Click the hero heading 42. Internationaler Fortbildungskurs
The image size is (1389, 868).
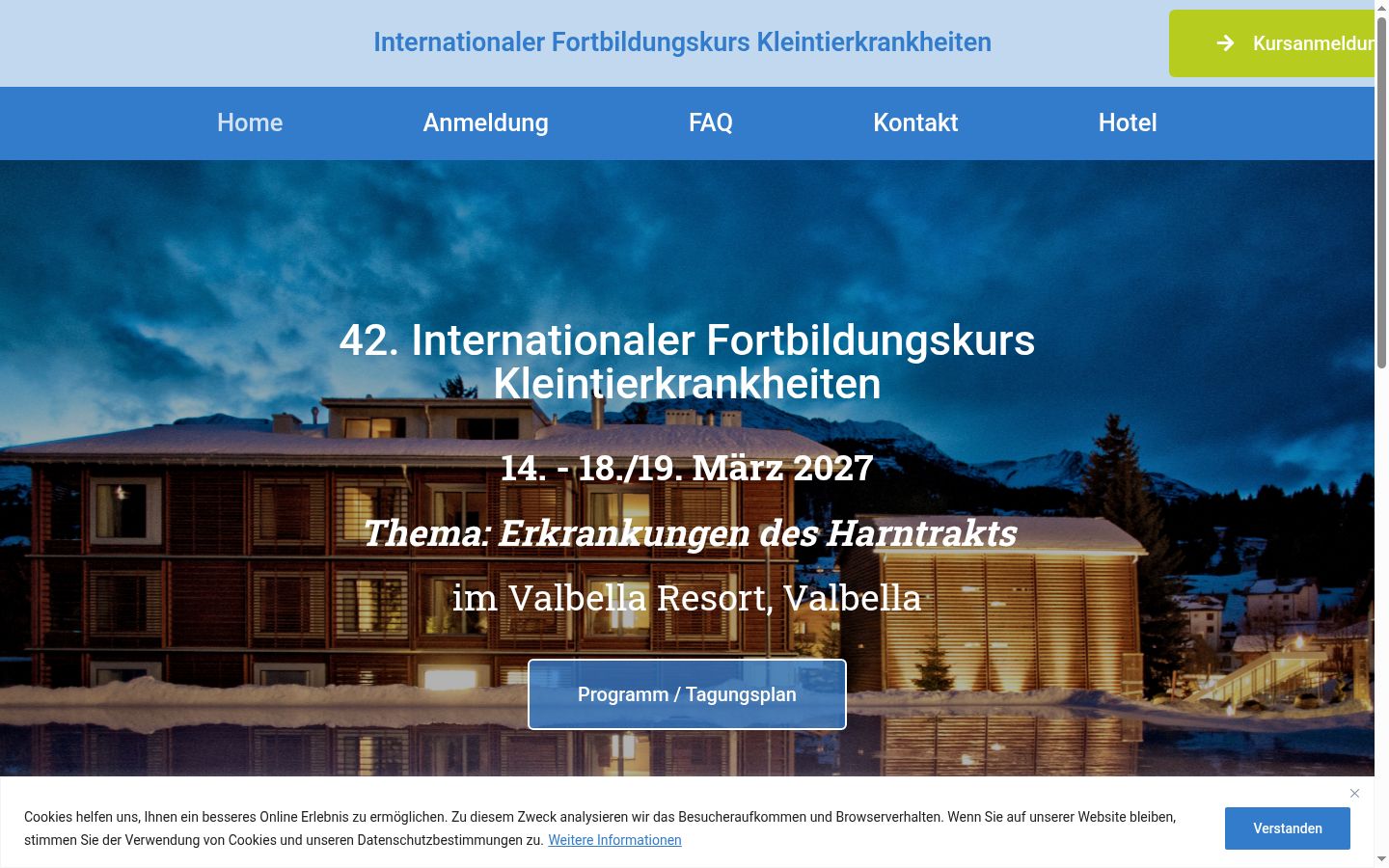click(687, 362)
